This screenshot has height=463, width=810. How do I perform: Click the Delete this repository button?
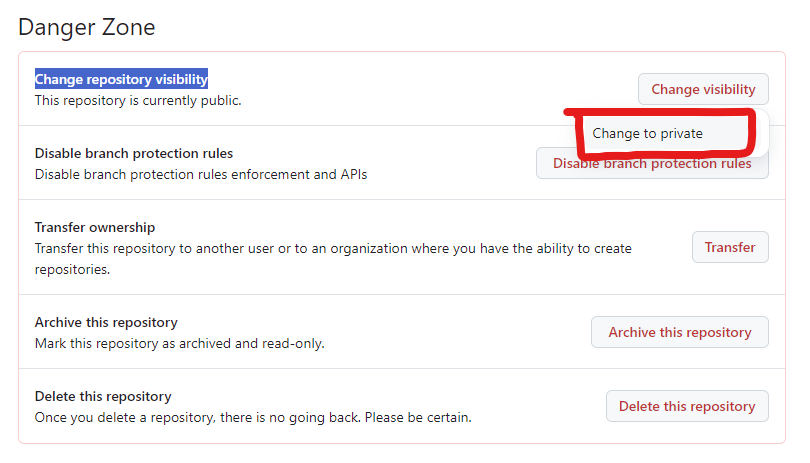(x=687, y=406)
